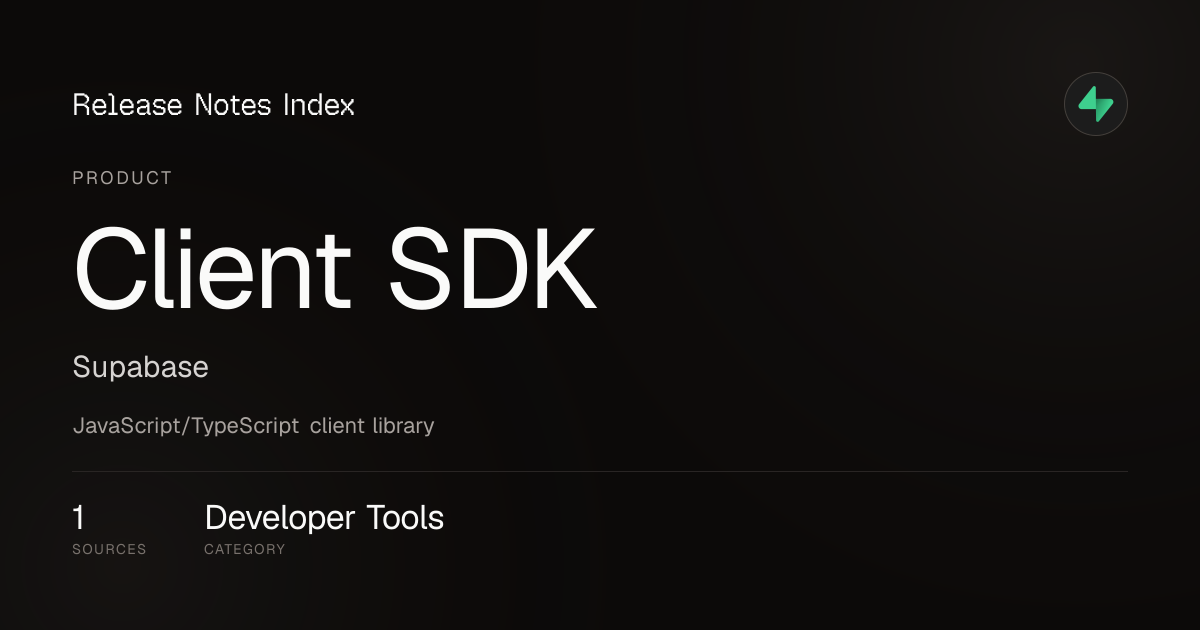Click the "PRODUCT" label
Image resolution: width=1200 pixels, height=630 pixels.
(122, 178)
